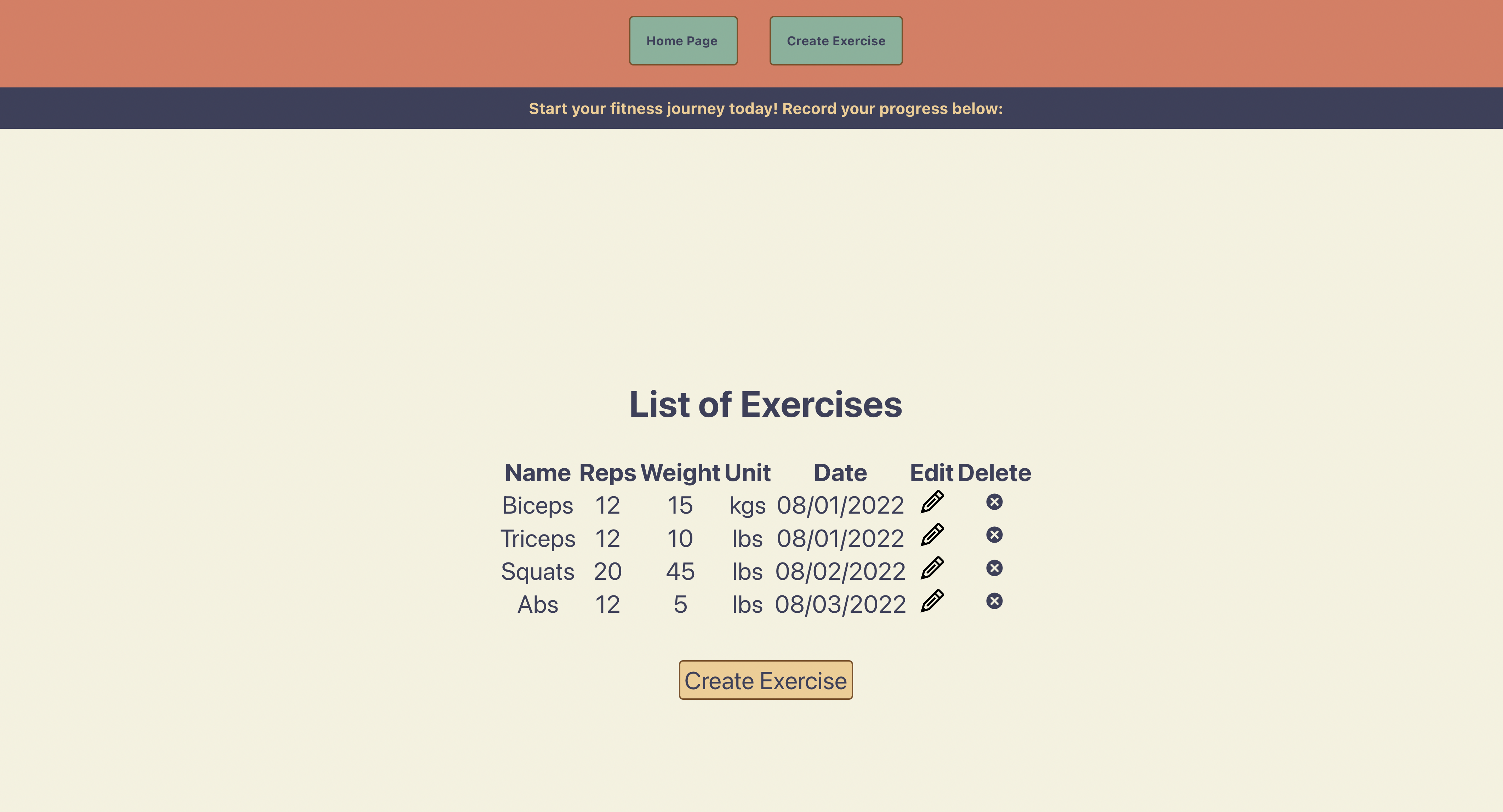Viewport: 1503px width, 812px height.
Task: Select the Unit column header
Action: (x=747, y=473)
